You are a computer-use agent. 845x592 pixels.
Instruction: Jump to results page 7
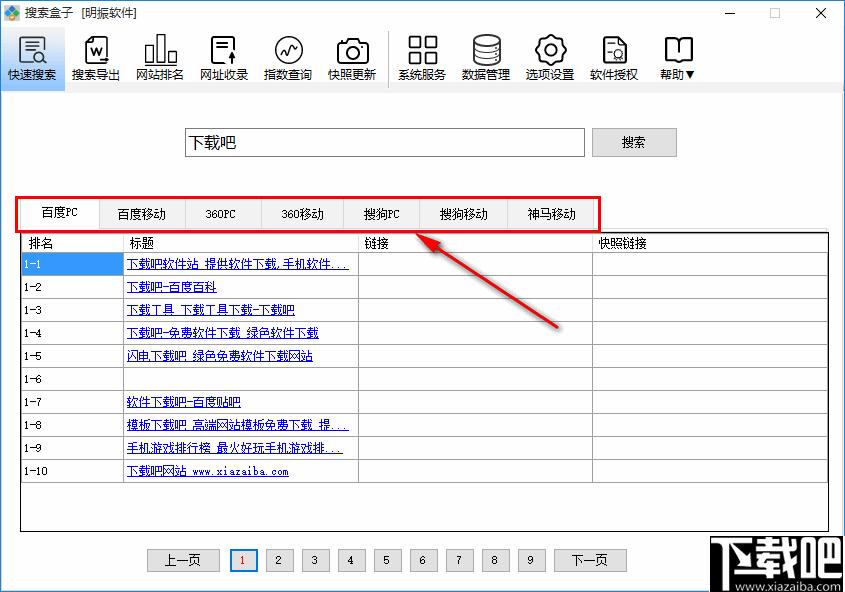460,560
